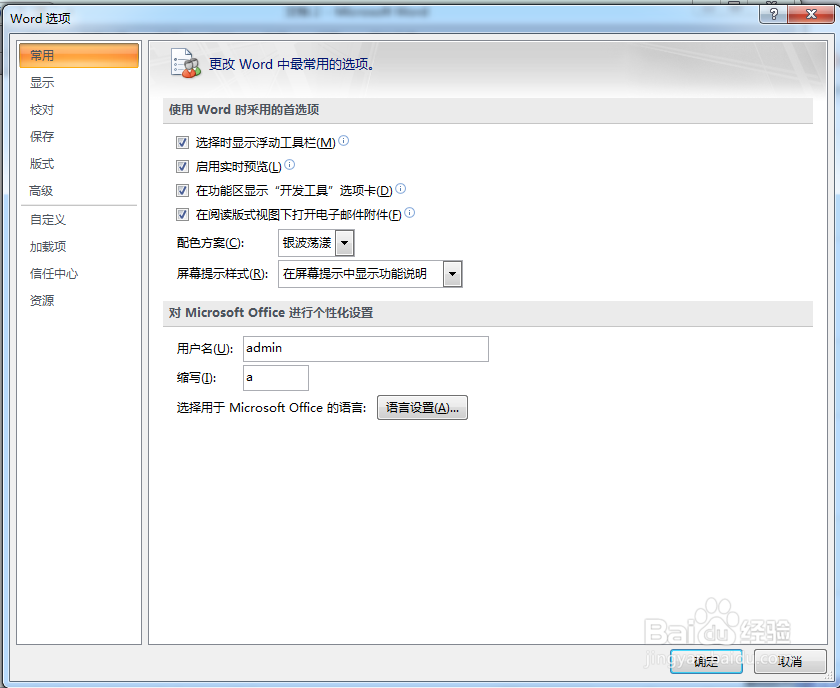Switch to the 自定义 category
Image resolution: width=840 pixels, height=688 pixels.
click(x=79, y=220)
